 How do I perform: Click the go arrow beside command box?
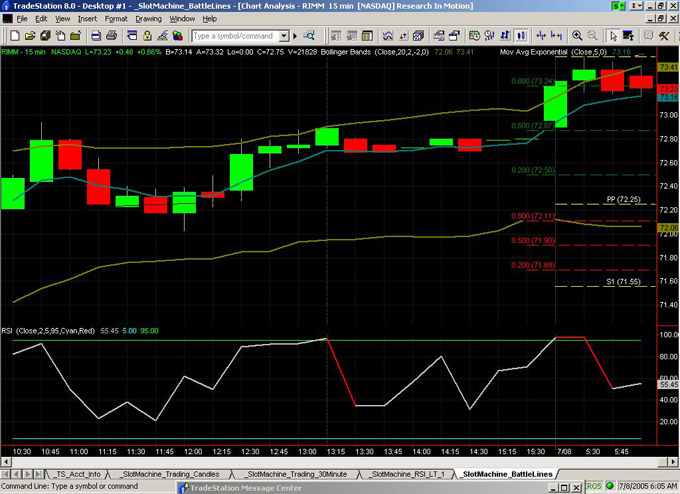click(295, 36)
